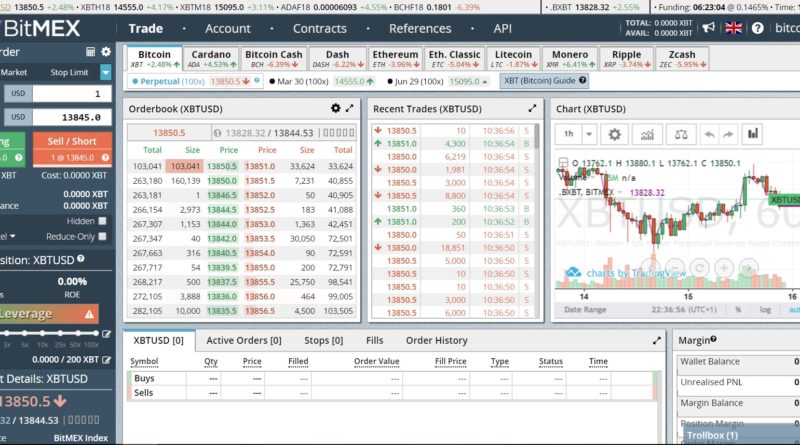Open chart settings gear icon
Viewport: 800px width, 445px height.
[615, 134]
